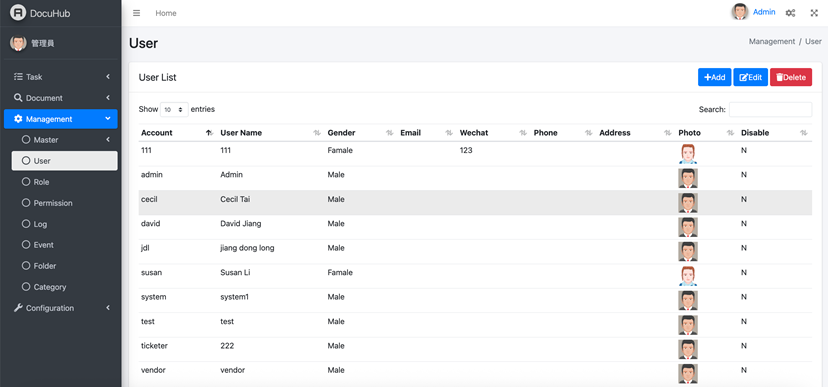The width and height of the screenshot is (828, 387).
Task: Click the sidebar profile avatar
Action: pos(18,43)
